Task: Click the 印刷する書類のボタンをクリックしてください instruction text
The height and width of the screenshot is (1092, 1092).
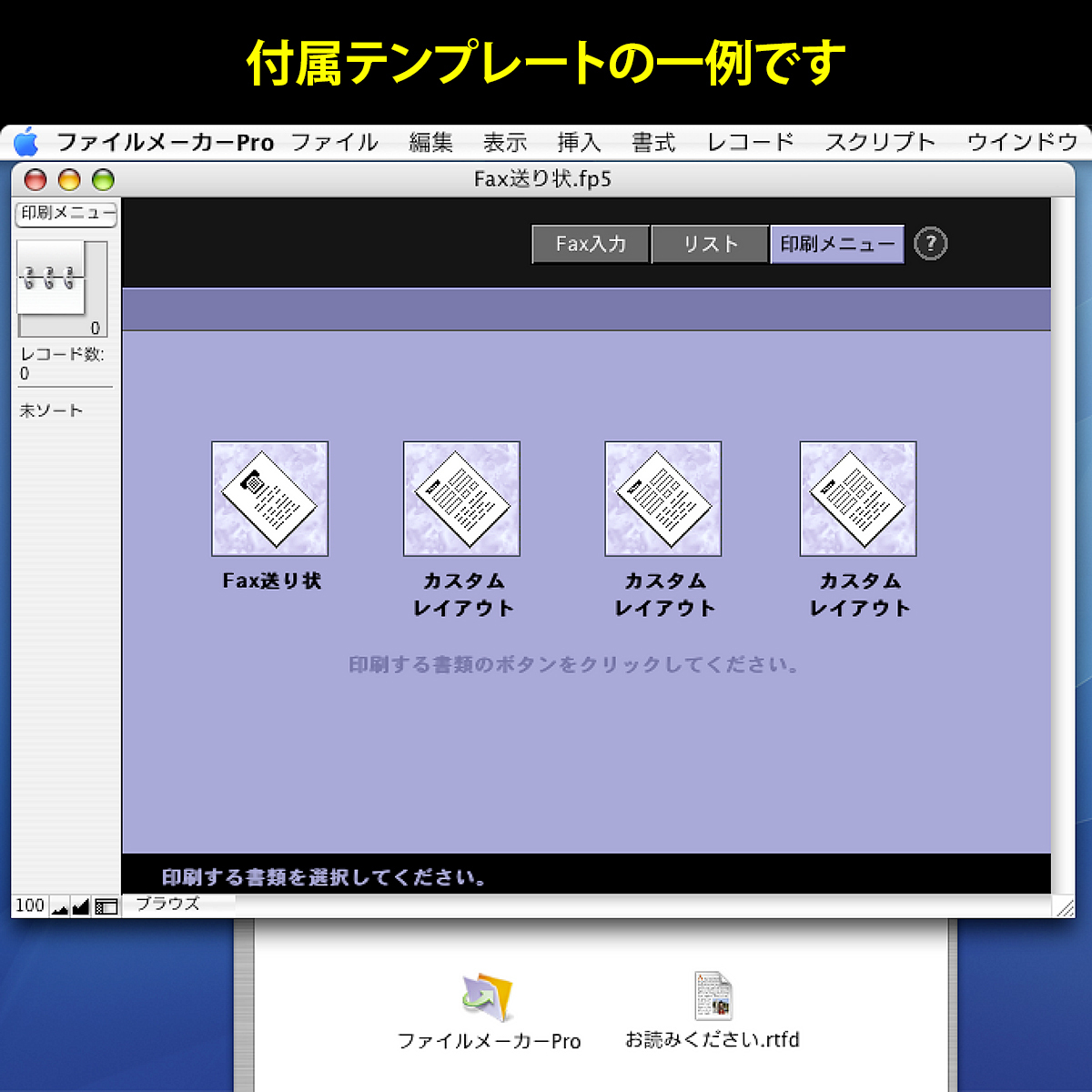Action: point(574,665)
